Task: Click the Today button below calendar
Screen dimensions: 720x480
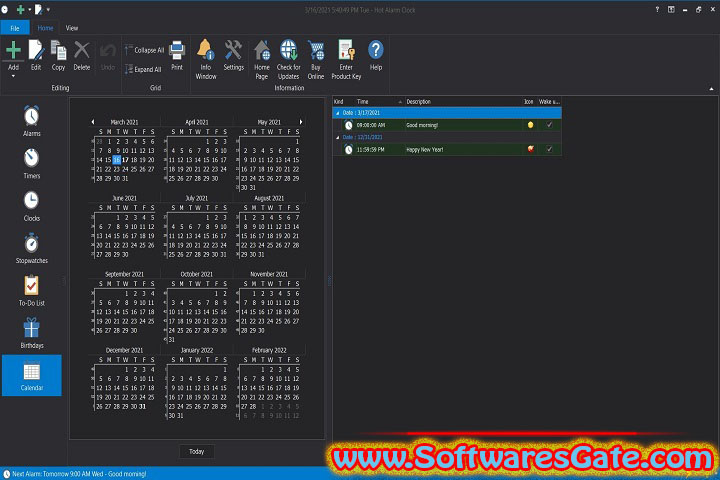Action: click(x=197, y=452)
